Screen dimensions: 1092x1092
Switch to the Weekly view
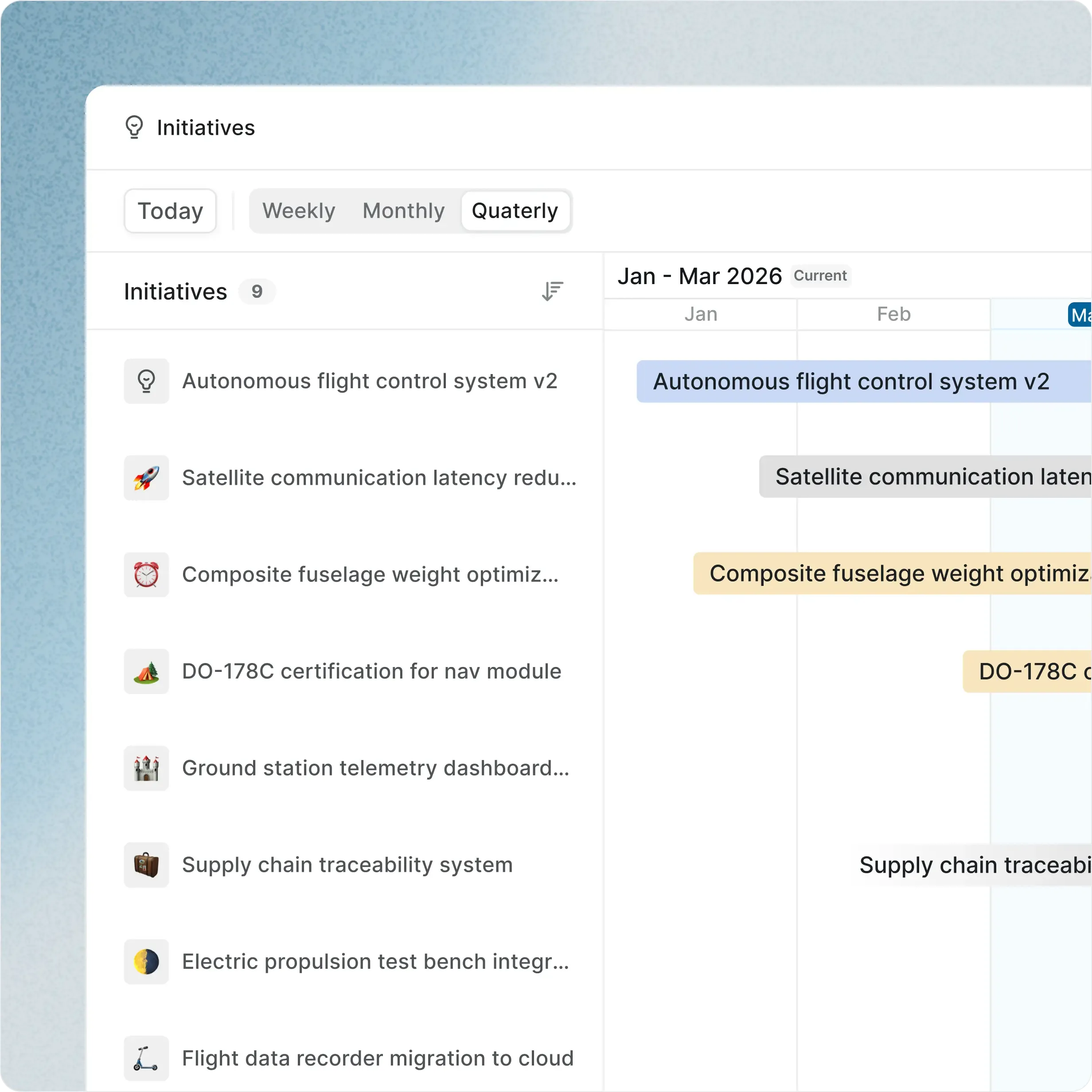click(298, 211)
